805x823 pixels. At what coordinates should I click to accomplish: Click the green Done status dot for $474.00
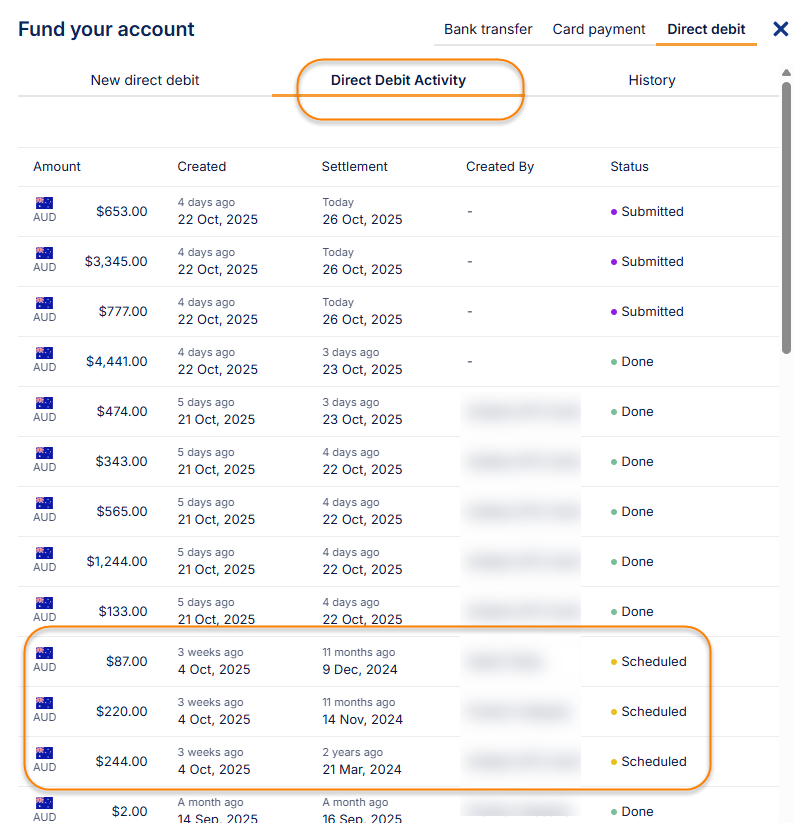[614, 412]
